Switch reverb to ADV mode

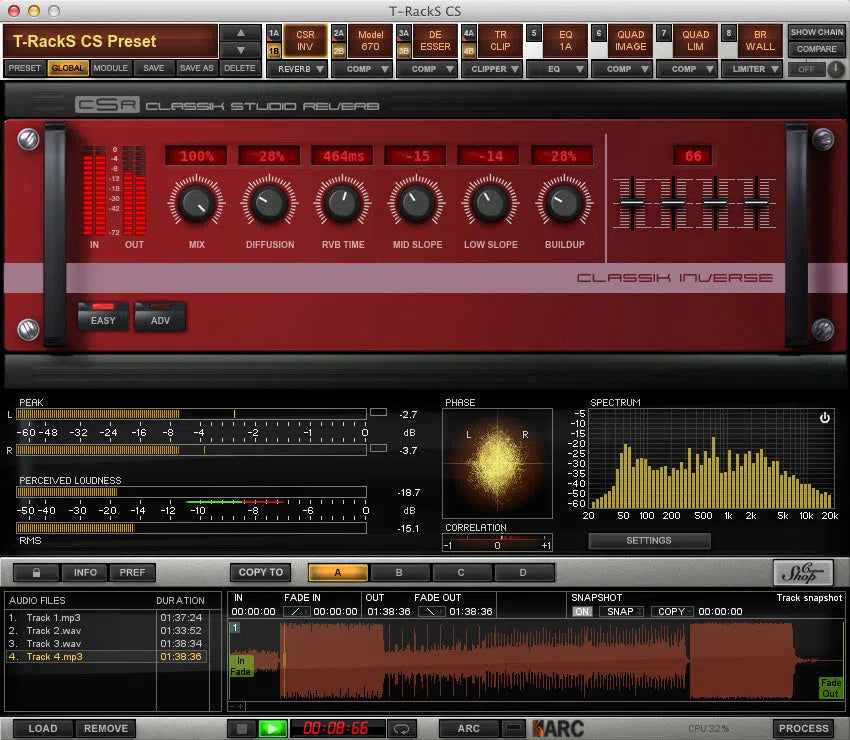(x=160, y=320)
